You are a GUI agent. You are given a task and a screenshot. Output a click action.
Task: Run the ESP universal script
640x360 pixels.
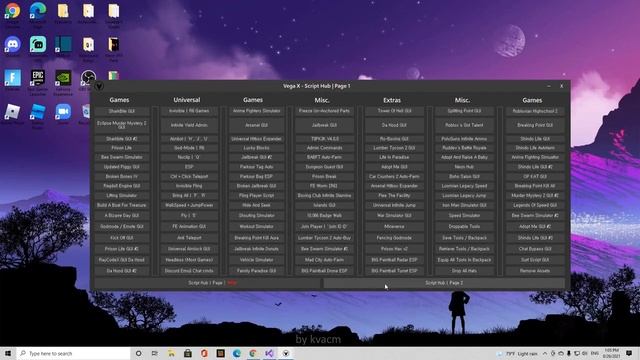[x=189, y=167]
